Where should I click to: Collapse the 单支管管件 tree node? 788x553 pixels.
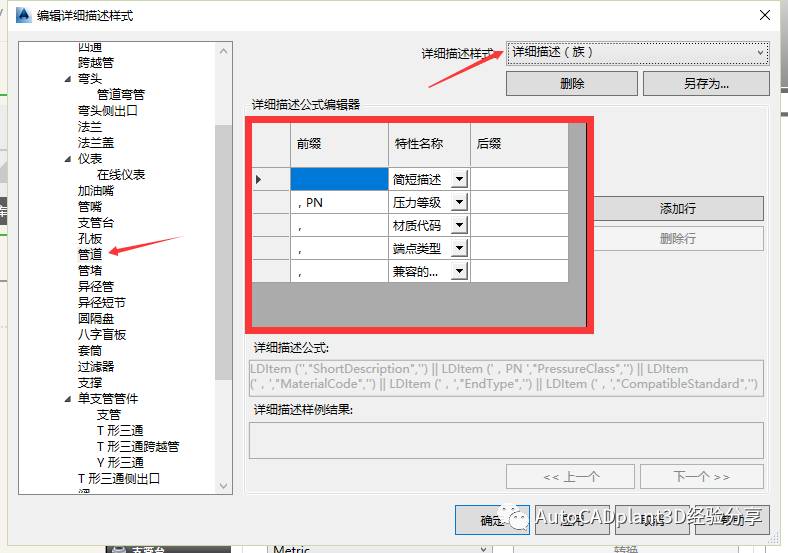68,399
